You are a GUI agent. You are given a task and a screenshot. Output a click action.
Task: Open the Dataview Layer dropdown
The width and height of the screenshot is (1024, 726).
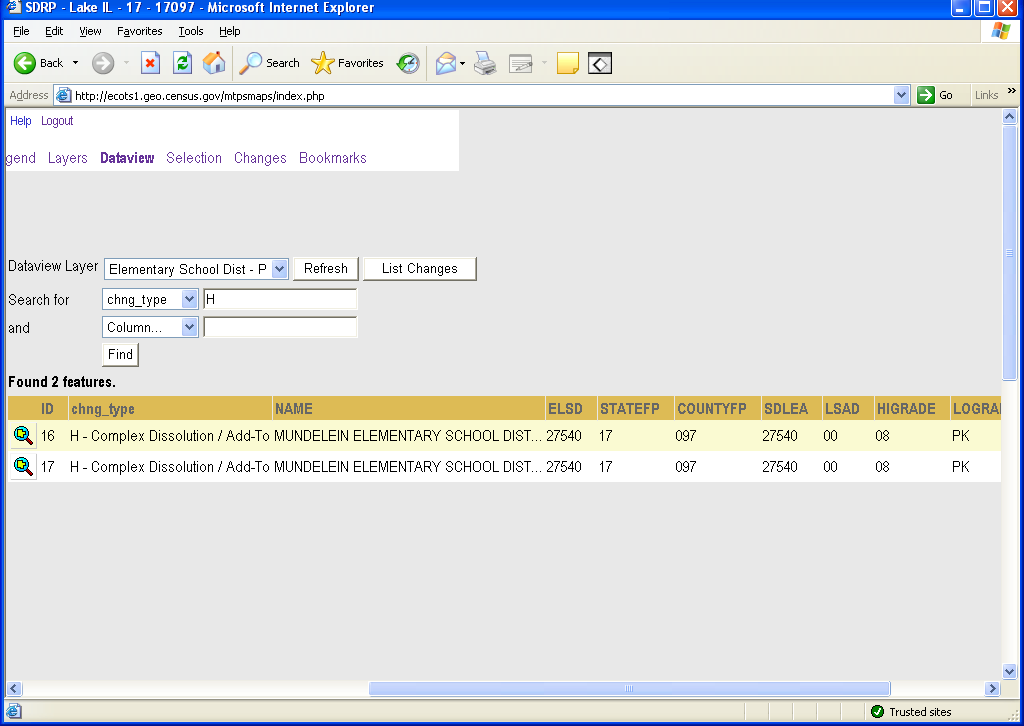coord(279,269)
